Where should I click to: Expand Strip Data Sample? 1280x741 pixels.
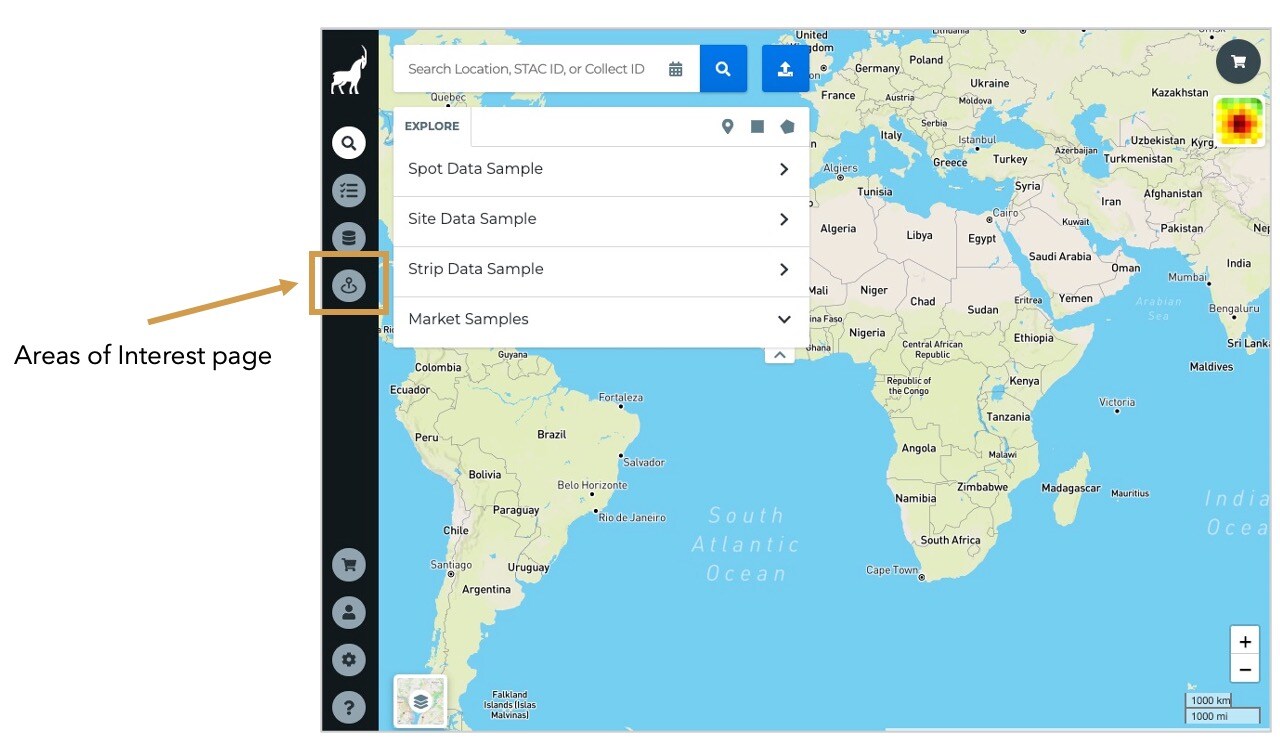tap(601, 270)
